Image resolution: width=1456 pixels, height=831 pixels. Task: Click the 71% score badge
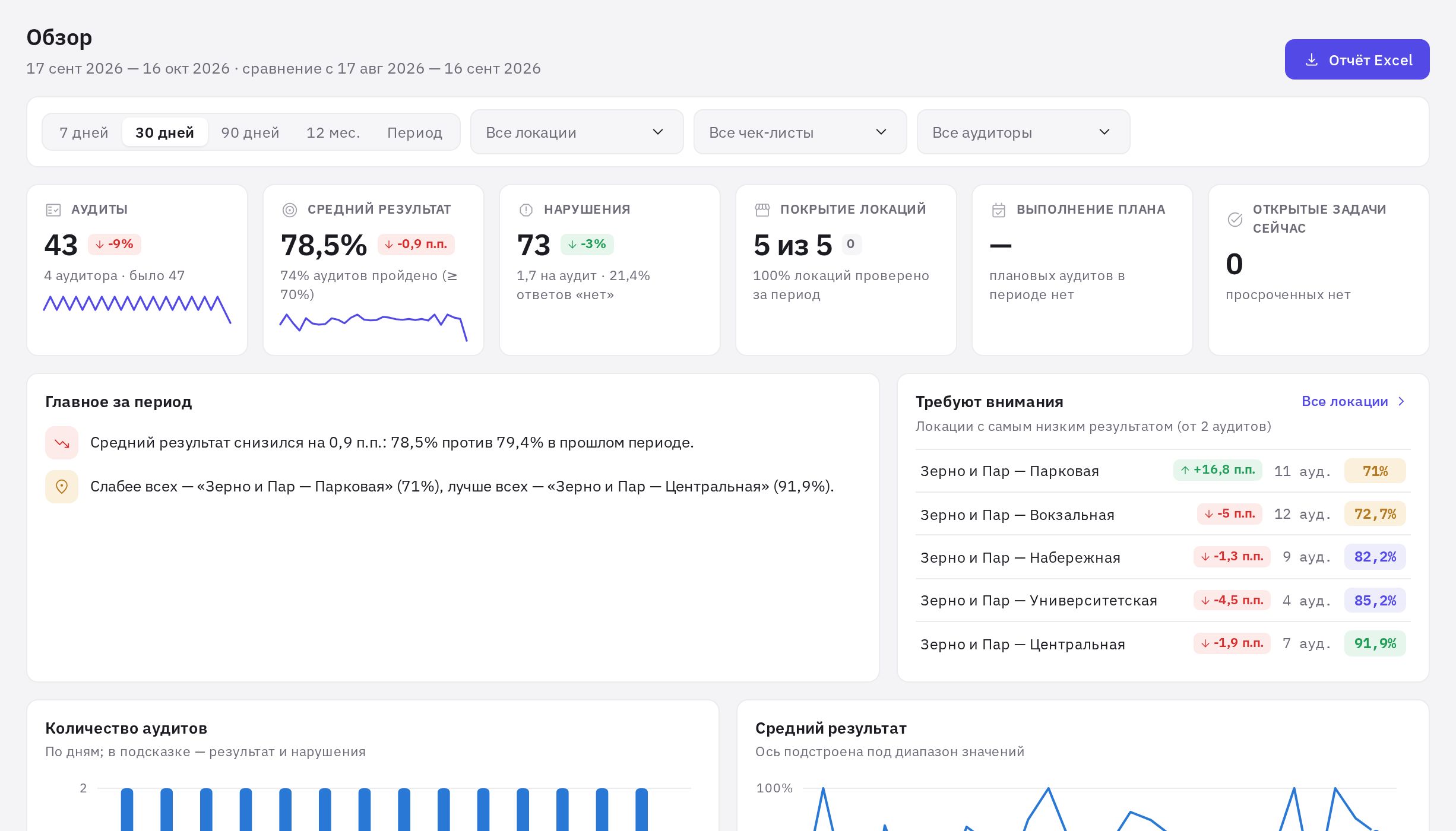(1375, 471)
